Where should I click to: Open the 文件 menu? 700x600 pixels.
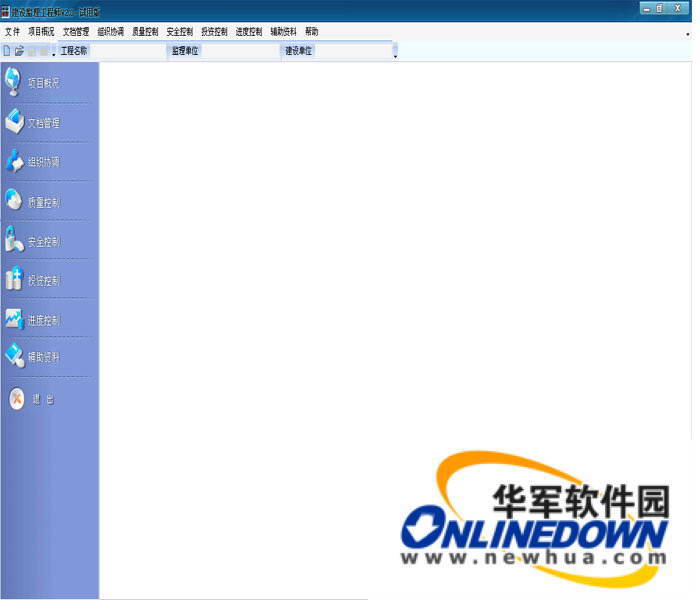[12, 32]
